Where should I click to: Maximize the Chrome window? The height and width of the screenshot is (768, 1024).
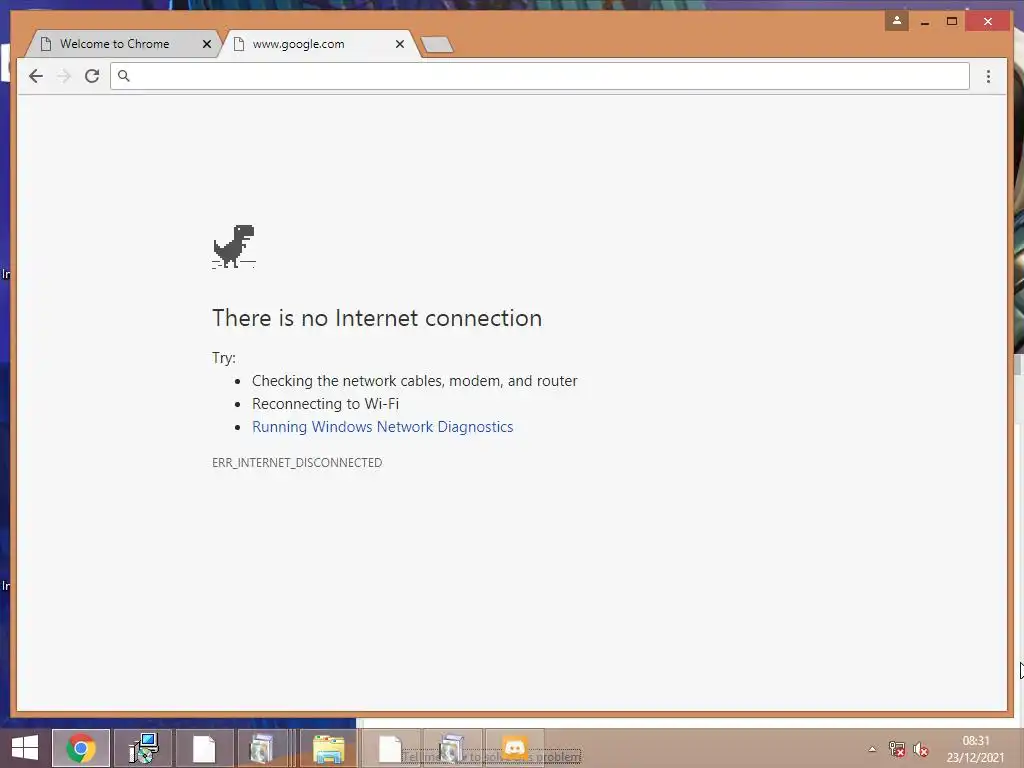(952, 22)
